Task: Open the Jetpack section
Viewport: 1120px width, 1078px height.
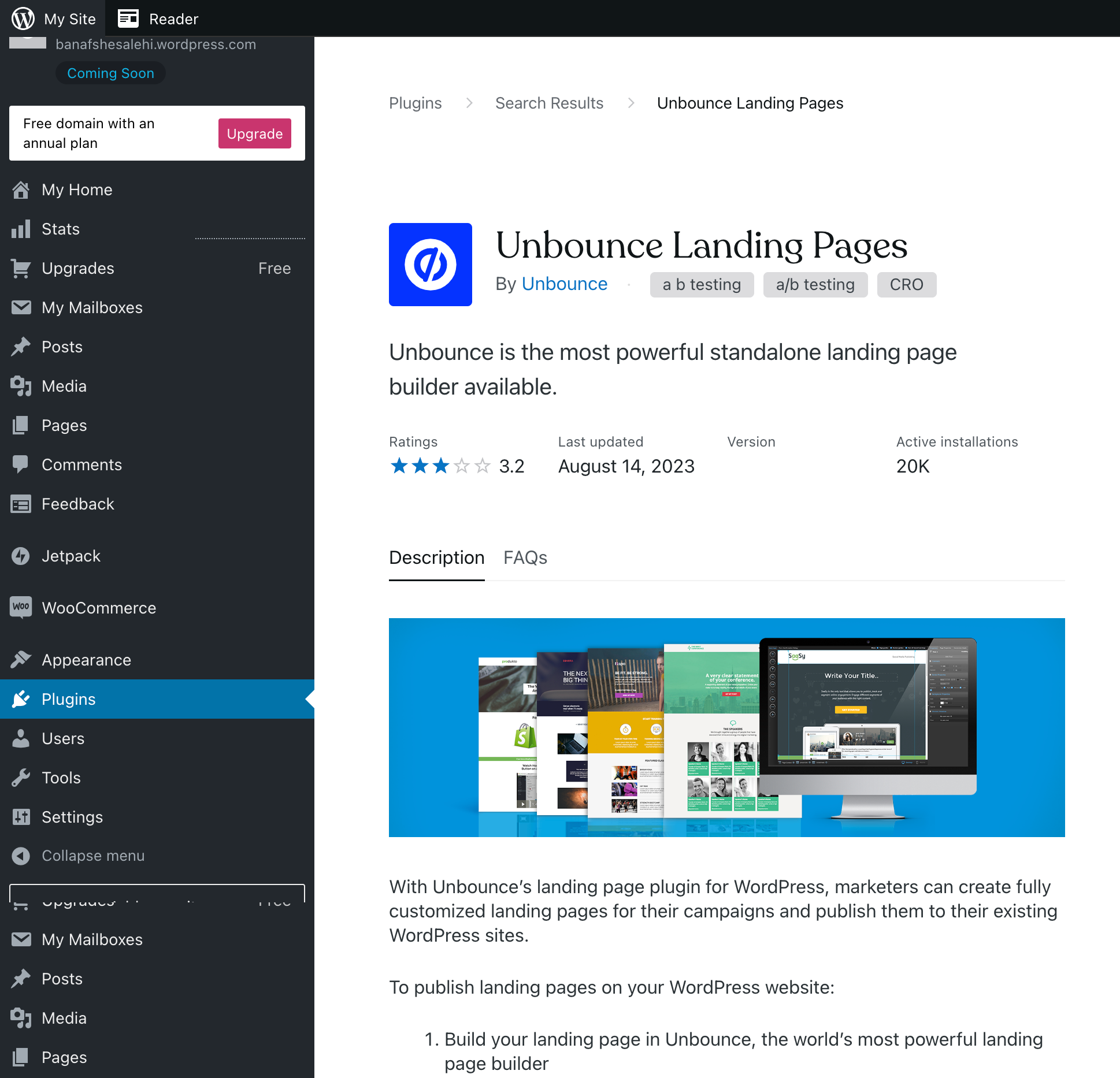Action: (71, 556)
